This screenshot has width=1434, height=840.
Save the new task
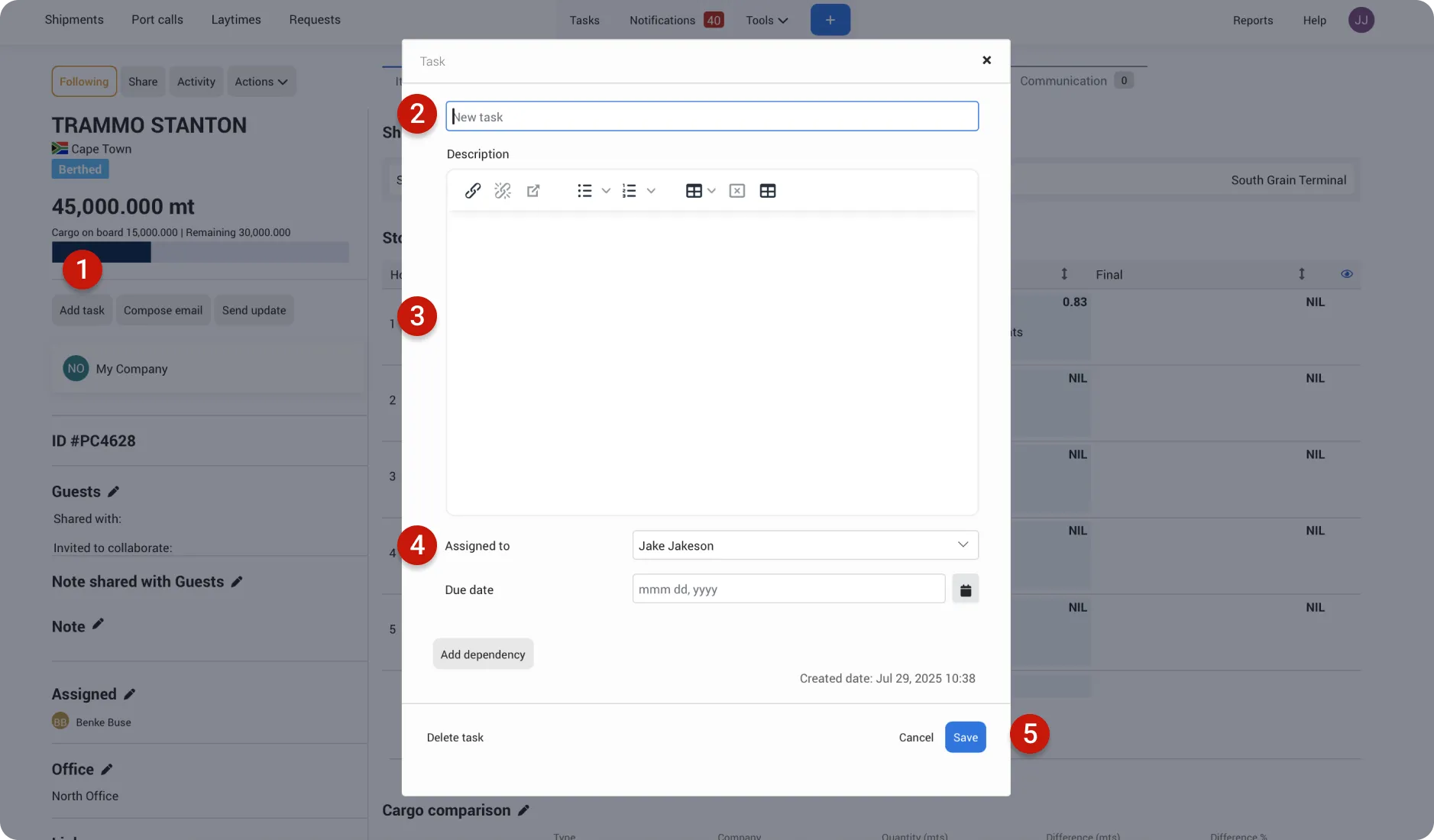pos(966,738)
